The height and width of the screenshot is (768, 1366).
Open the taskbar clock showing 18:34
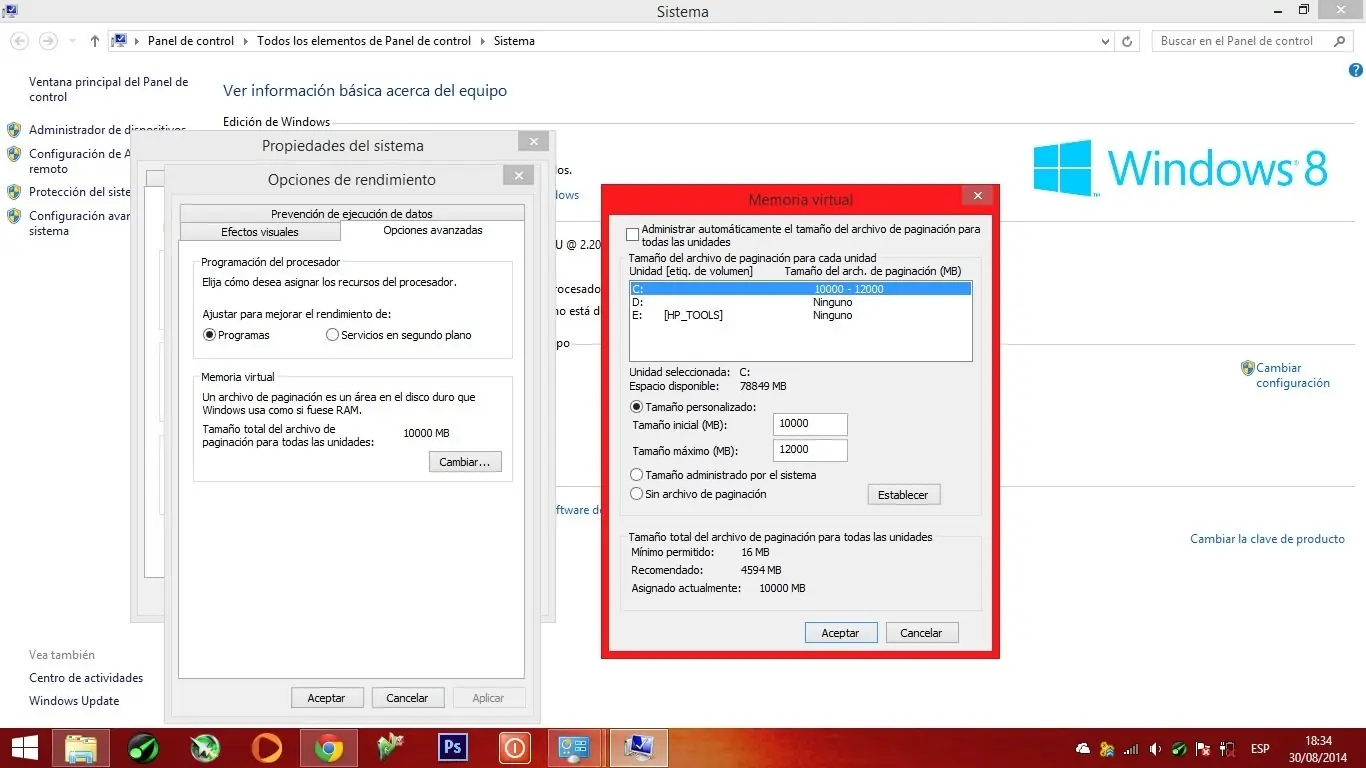pos(1318,748)
